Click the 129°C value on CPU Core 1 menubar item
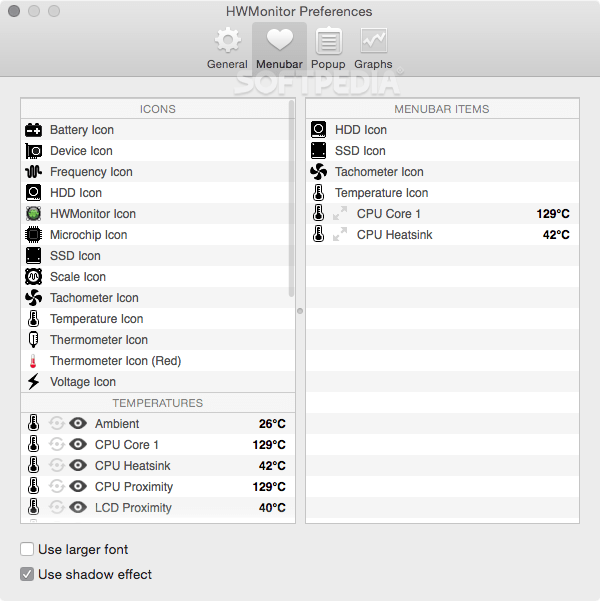This screenshot has width=600, height=601. (x=553, y=213)
